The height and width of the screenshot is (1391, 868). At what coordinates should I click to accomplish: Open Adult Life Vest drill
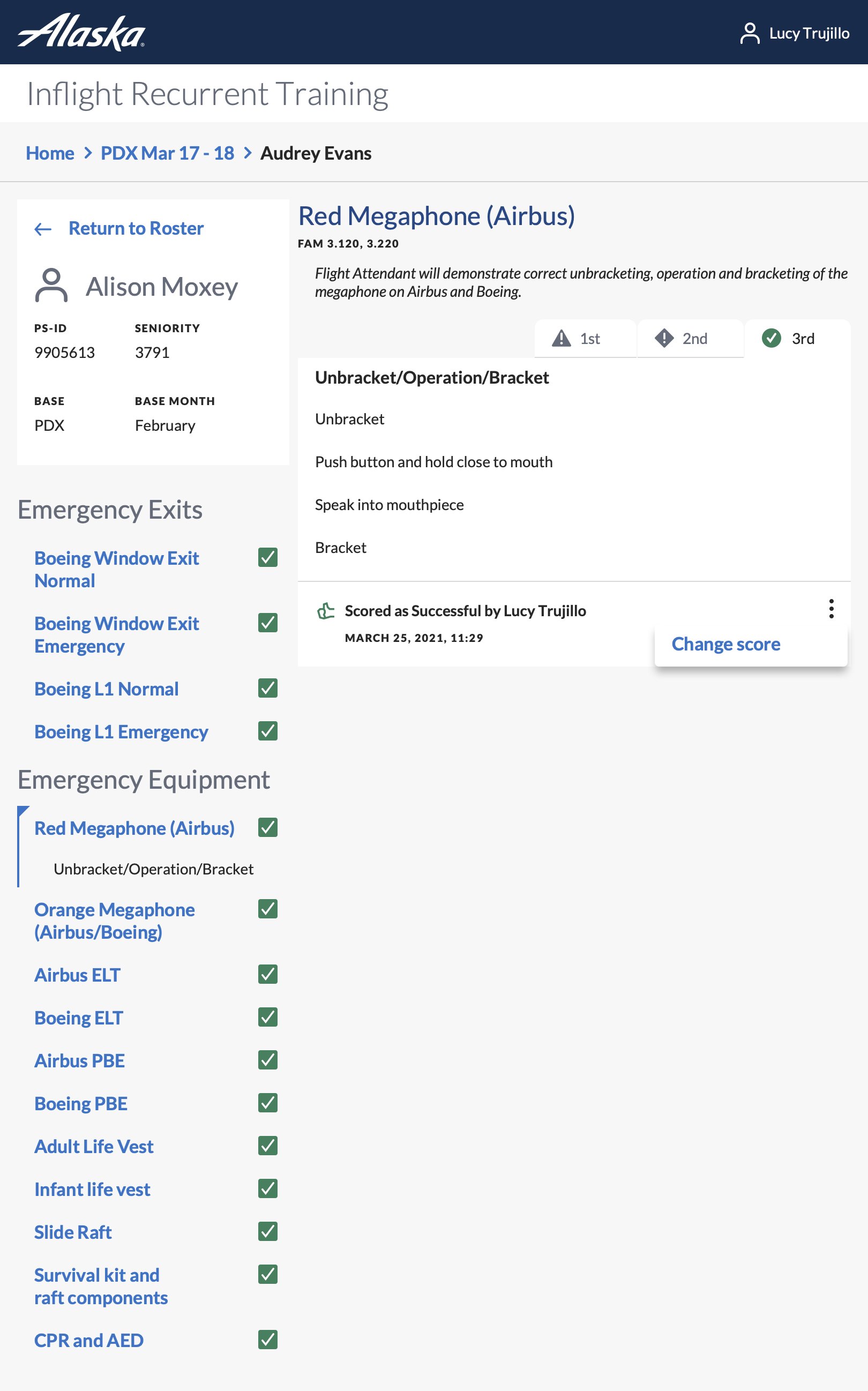(94, 1147)
